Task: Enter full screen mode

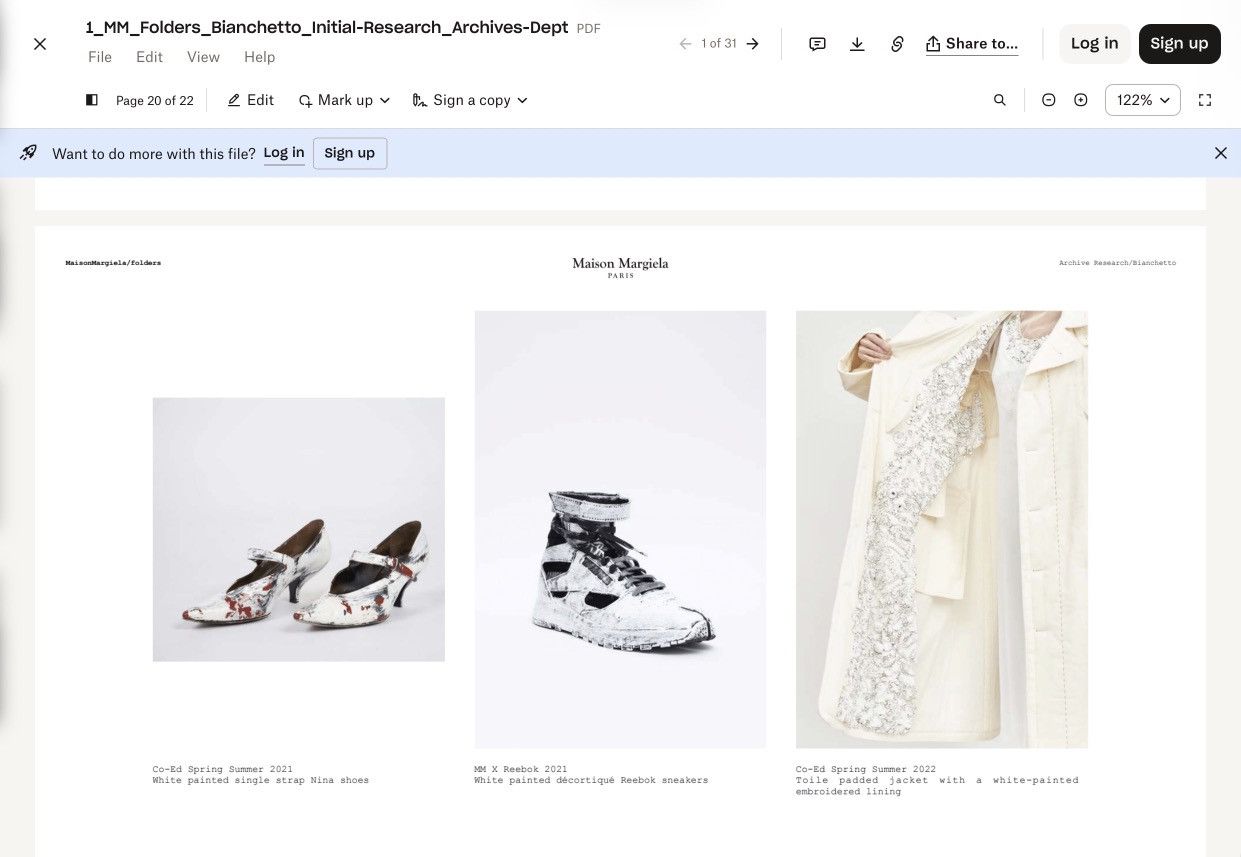Action: click(1205, 100)
